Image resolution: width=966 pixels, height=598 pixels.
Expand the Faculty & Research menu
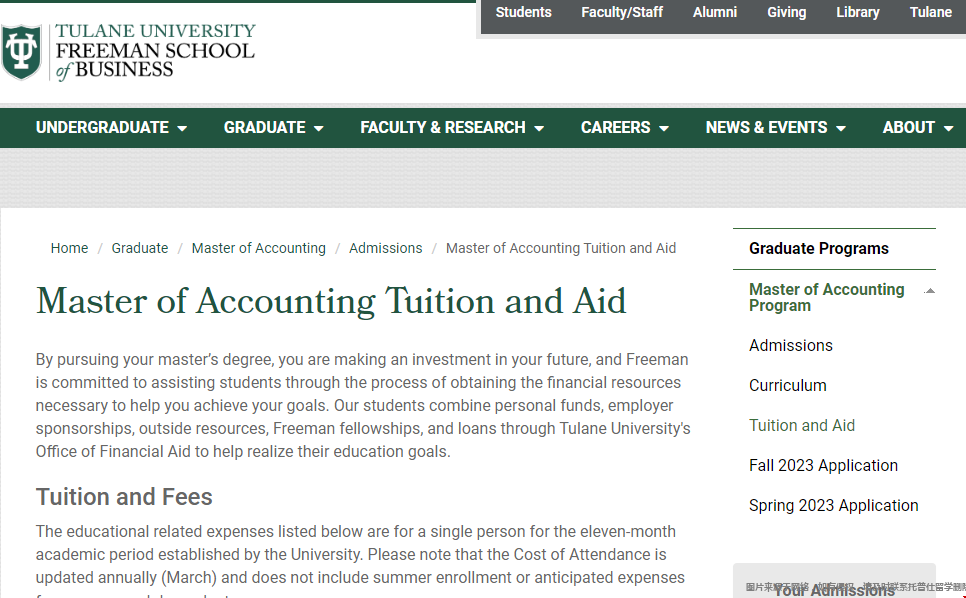[452, 127]
